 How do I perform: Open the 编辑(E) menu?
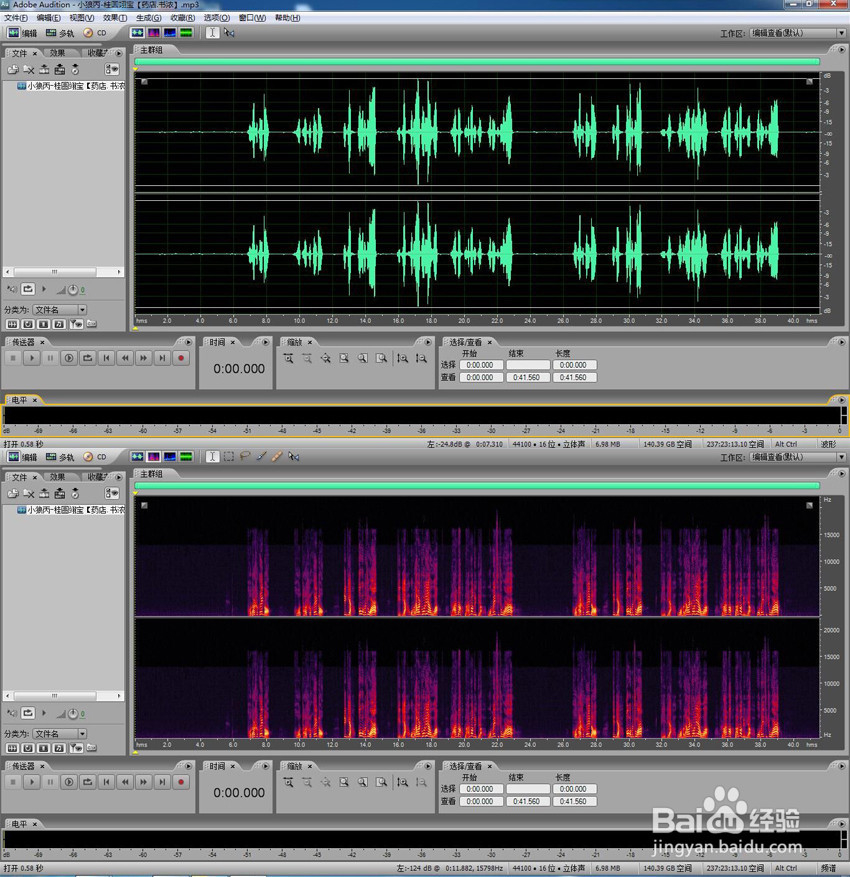(x=49, y=18)
